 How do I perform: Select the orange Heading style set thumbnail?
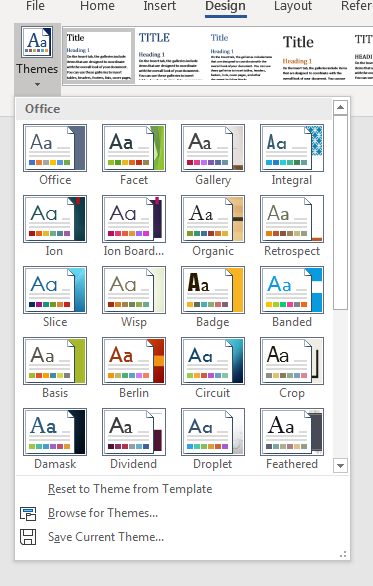(x=314, y=56)
